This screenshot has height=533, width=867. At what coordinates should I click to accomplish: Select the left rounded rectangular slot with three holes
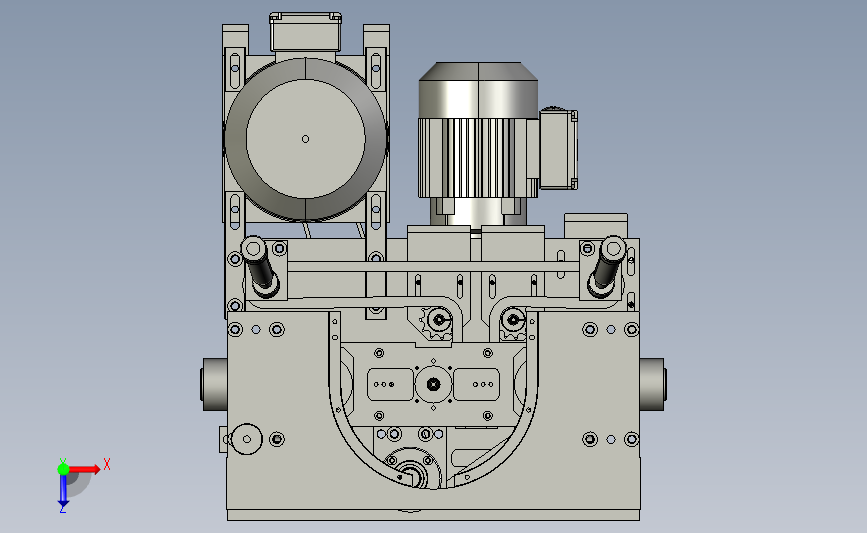390,384
